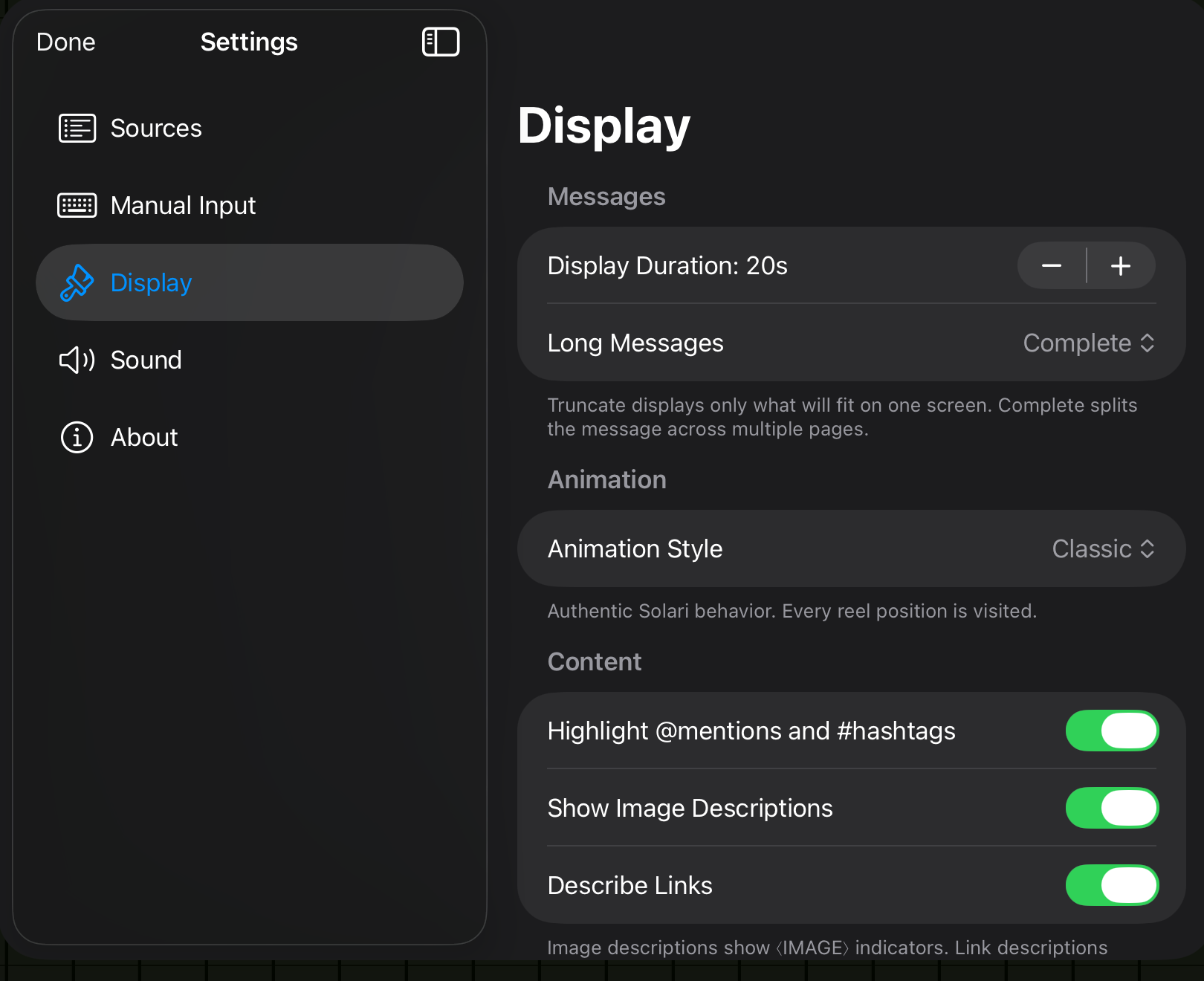Click the info icon beside About
The image size is (1204, 981).
coord(77,437)
